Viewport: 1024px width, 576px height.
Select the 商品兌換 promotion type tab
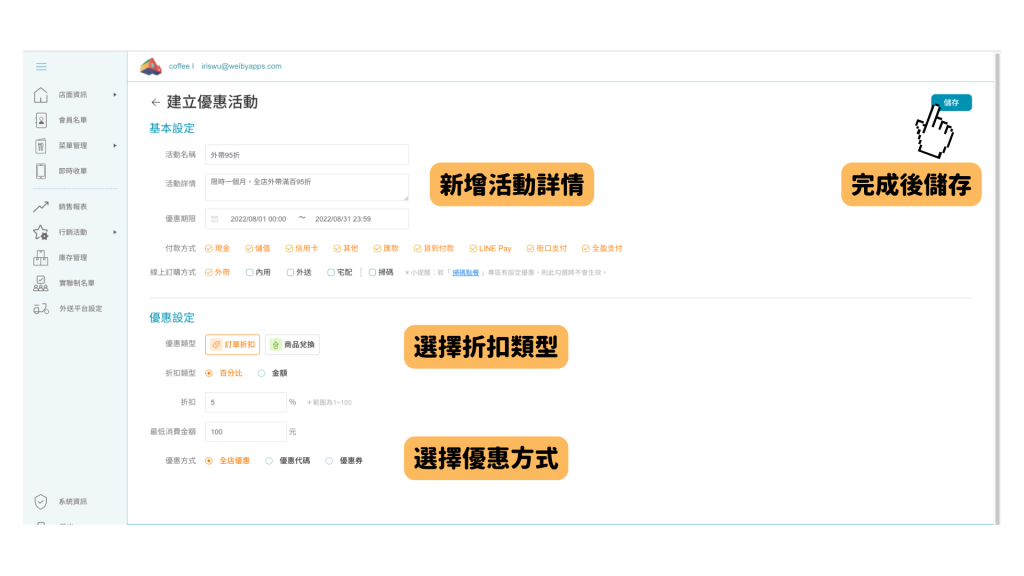tap(292, 344)
